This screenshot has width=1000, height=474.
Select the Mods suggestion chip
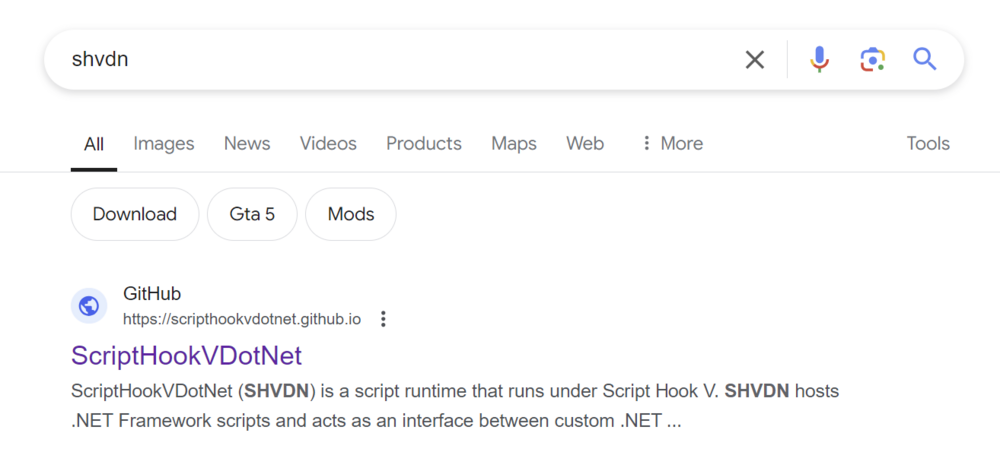click(351, 214)
